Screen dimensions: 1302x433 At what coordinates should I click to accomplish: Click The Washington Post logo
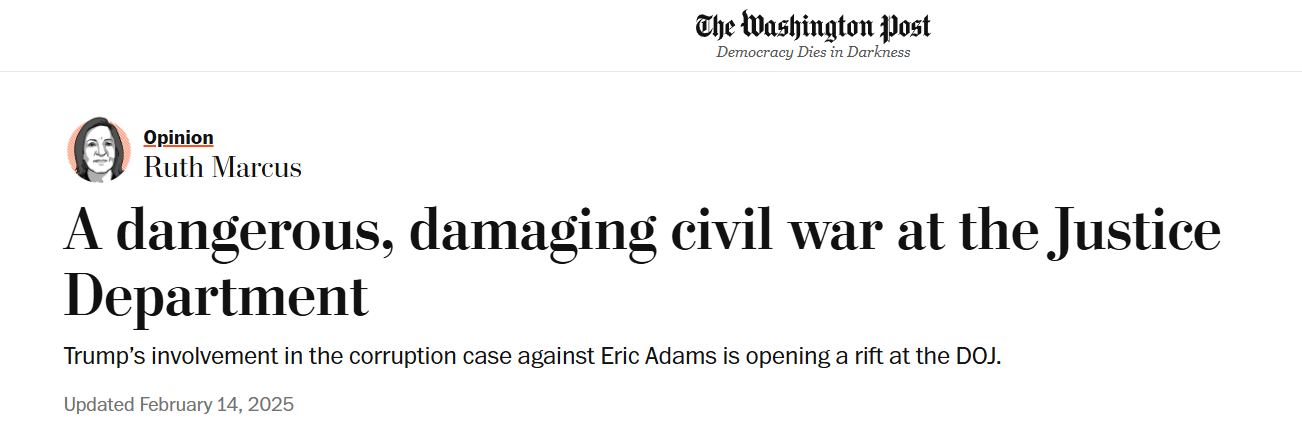(x=812, y=26)
